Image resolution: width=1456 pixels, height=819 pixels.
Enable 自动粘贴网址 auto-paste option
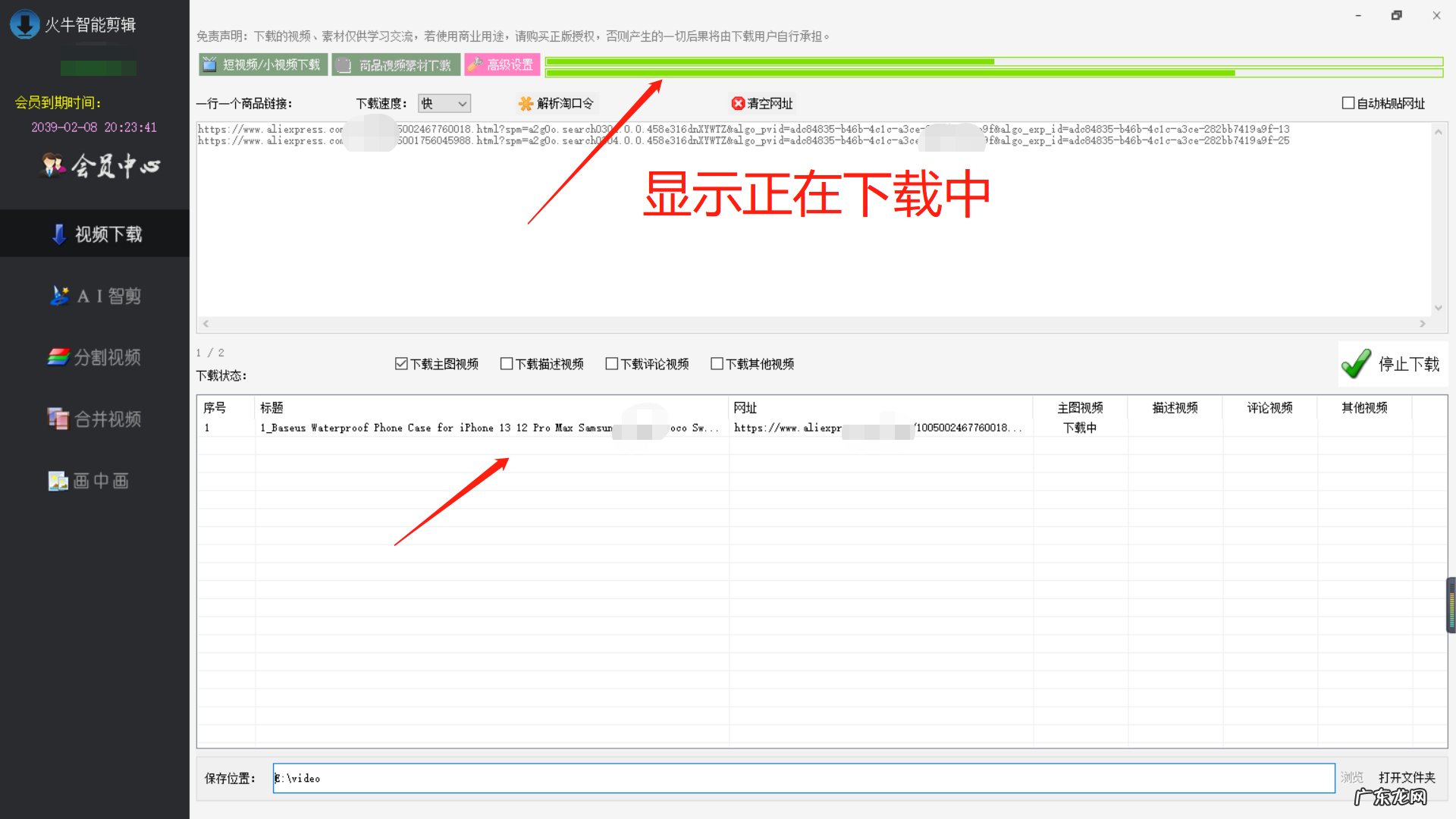(x=1348, y=102)
